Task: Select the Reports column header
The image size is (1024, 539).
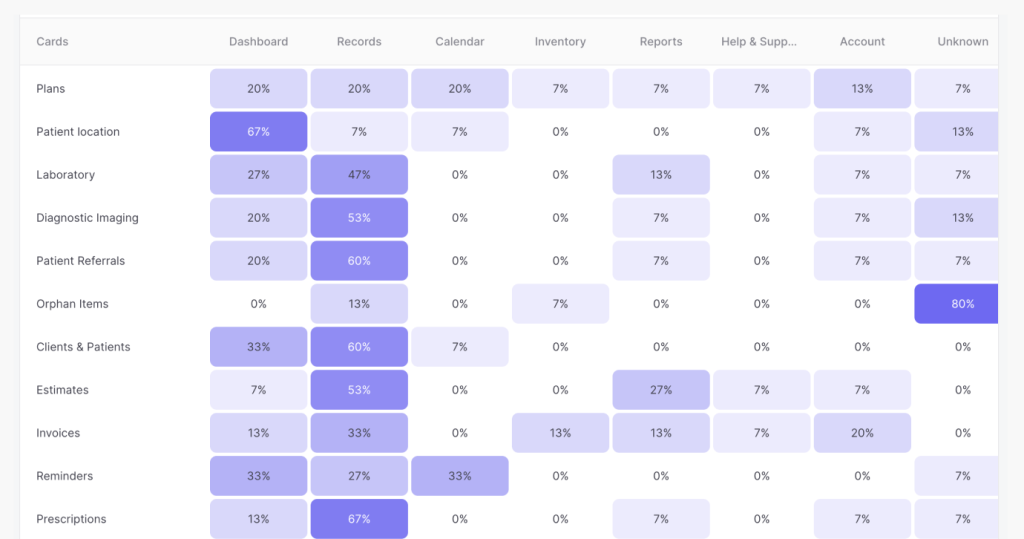Action: coord(661,42)
